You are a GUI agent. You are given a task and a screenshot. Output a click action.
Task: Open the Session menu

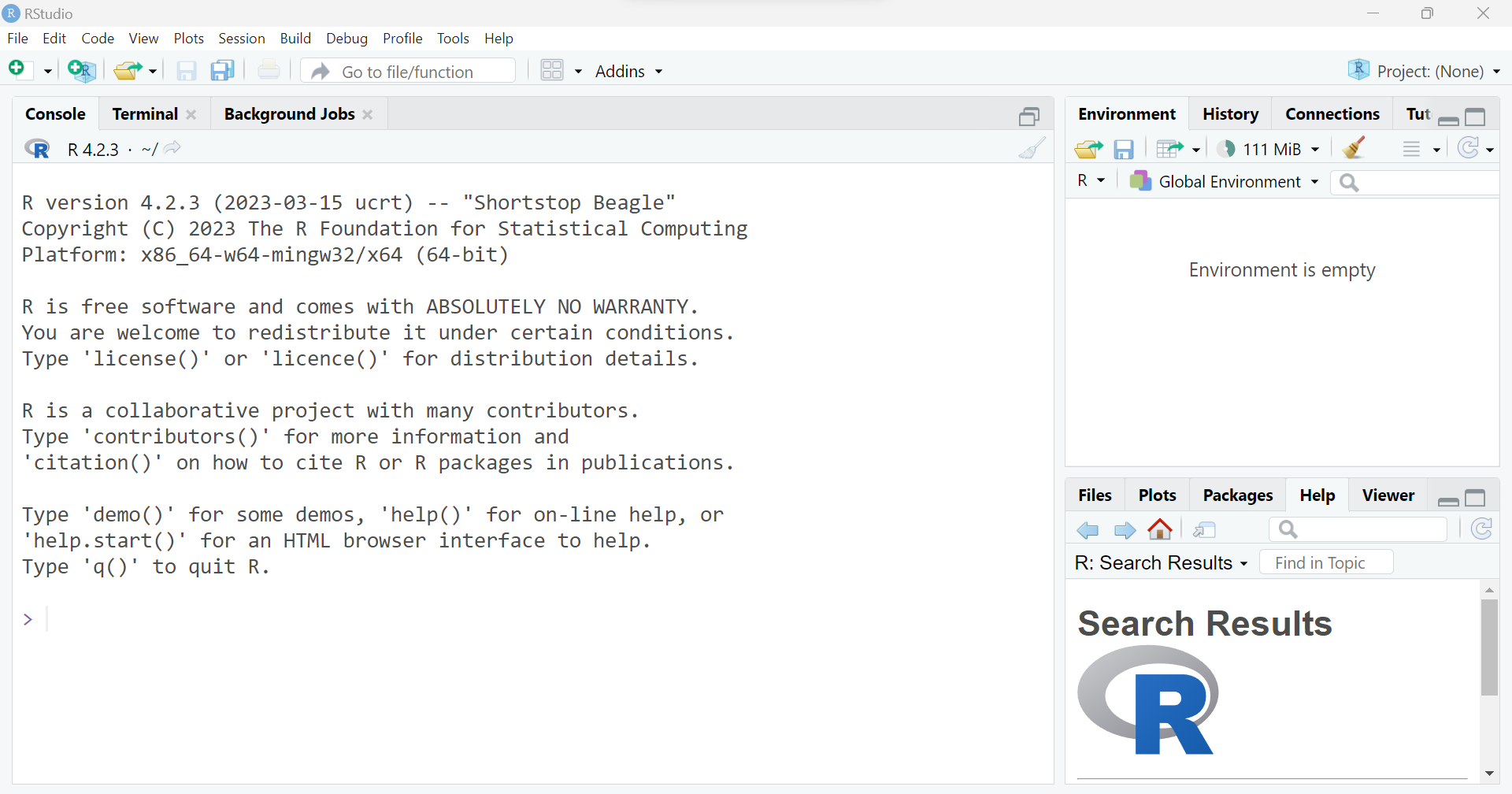[242, 38]
